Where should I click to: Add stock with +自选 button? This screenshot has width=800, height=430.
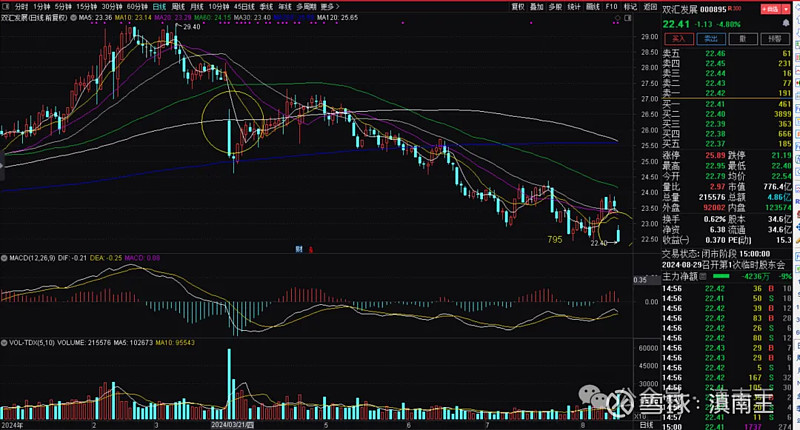[770, 9]
